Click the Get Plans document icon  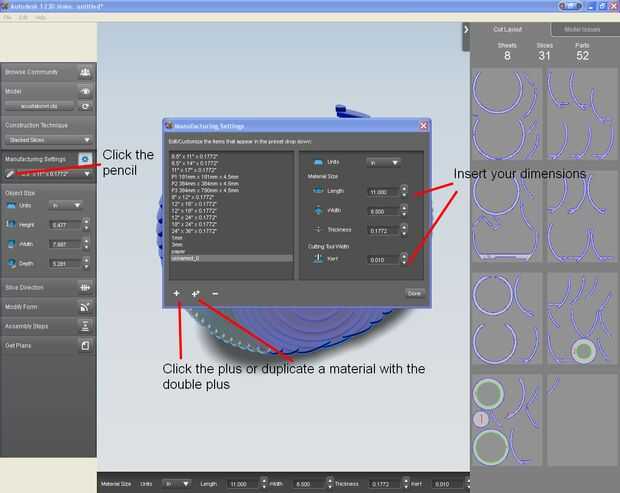[x=85, y=346]
